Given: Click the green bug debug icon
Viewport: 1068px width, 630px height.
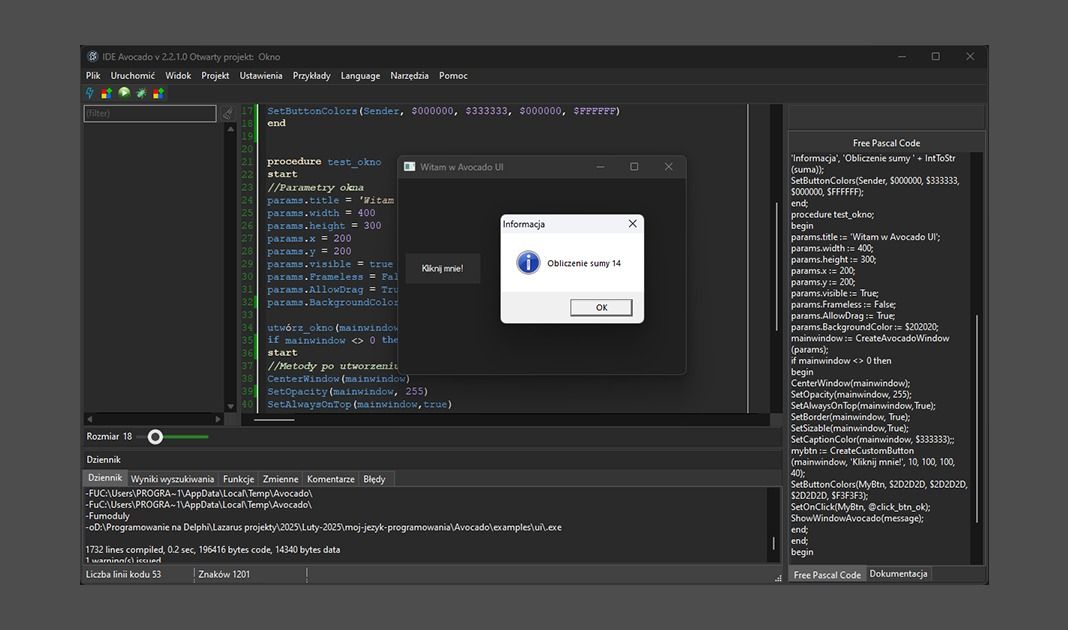Looking at the screenshot, I should click(141, 93).
